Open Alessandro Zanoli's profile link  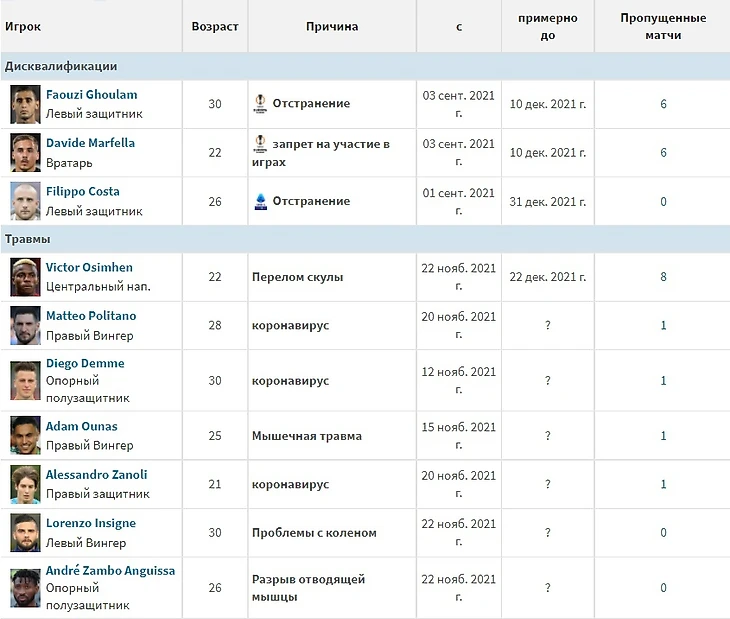click(96, 474)
